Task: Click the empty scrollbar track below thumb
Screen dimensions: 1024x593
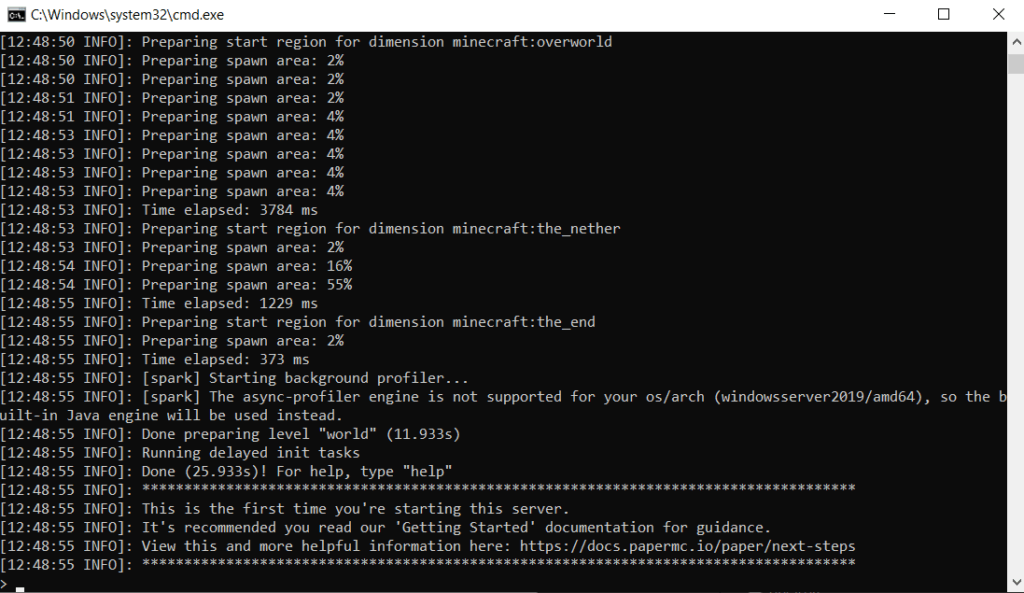Action: pyautogui.click(x=1016, y=320)
